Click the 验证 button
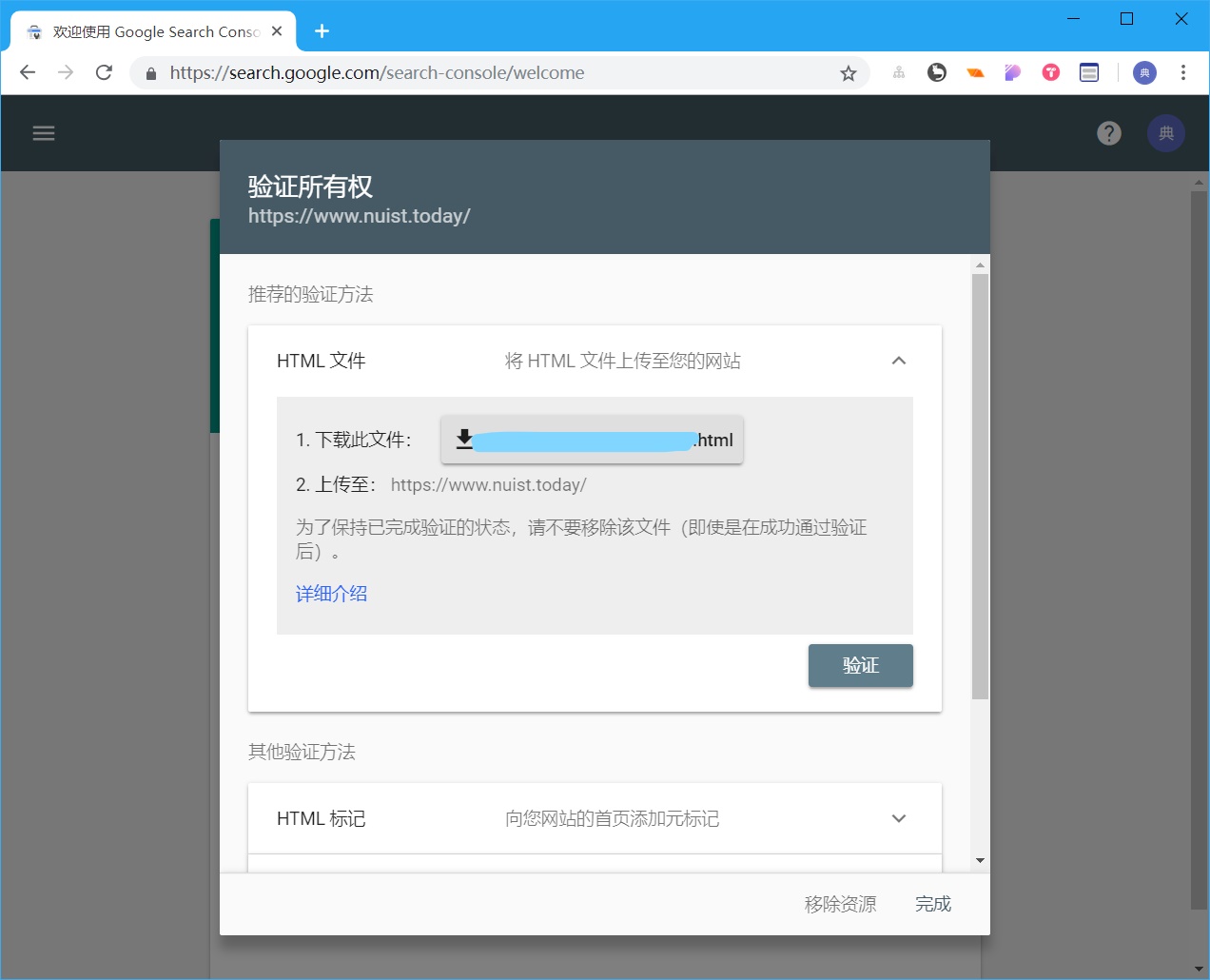1210x980 pixels. point(861,665)
